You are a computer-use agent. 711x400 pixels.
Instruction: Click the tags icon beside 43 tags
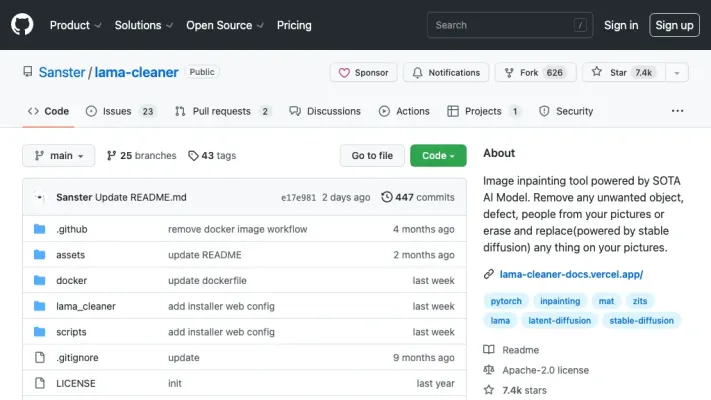tap(194, 156)
